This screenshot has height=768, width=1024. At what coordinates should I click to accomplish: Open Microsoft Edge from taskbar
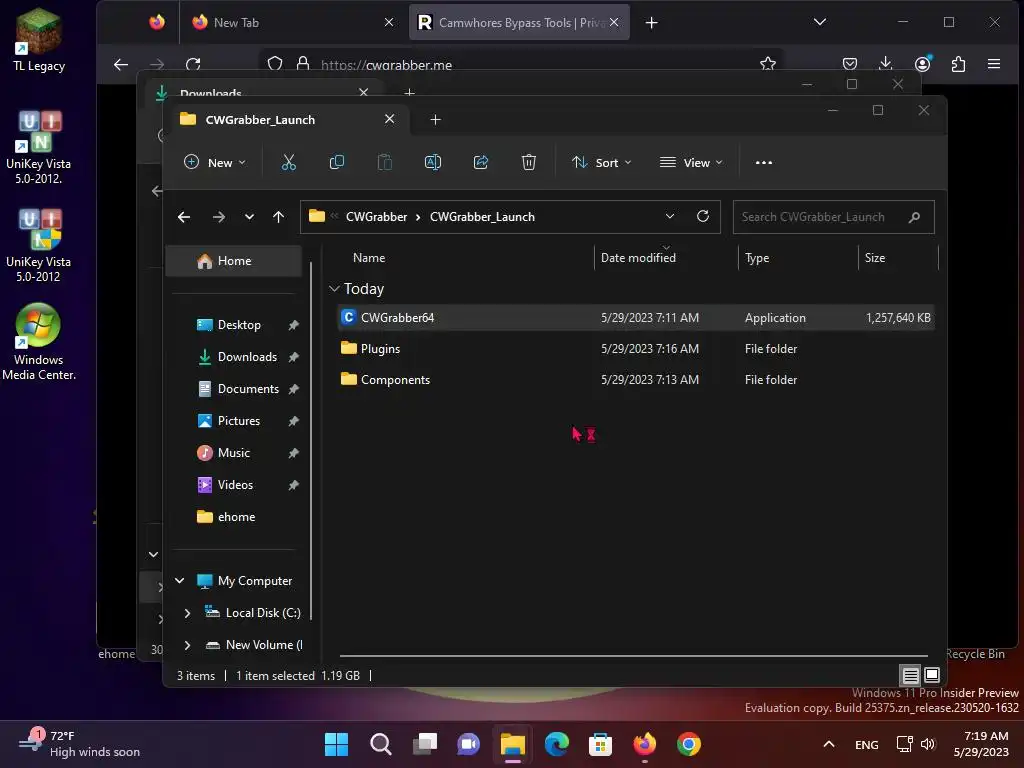point(556,744)
